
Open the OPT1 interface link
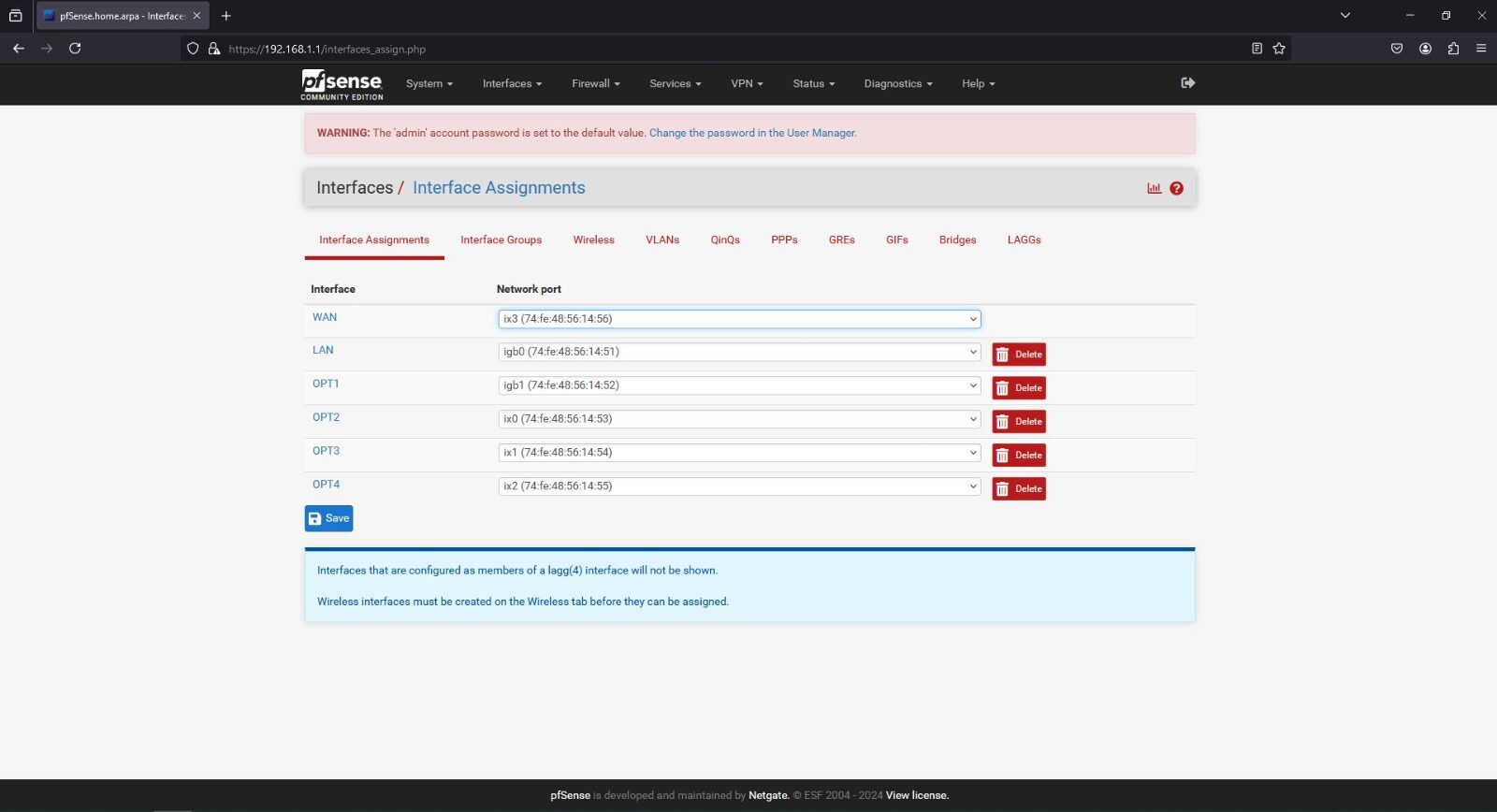point(326,384)
